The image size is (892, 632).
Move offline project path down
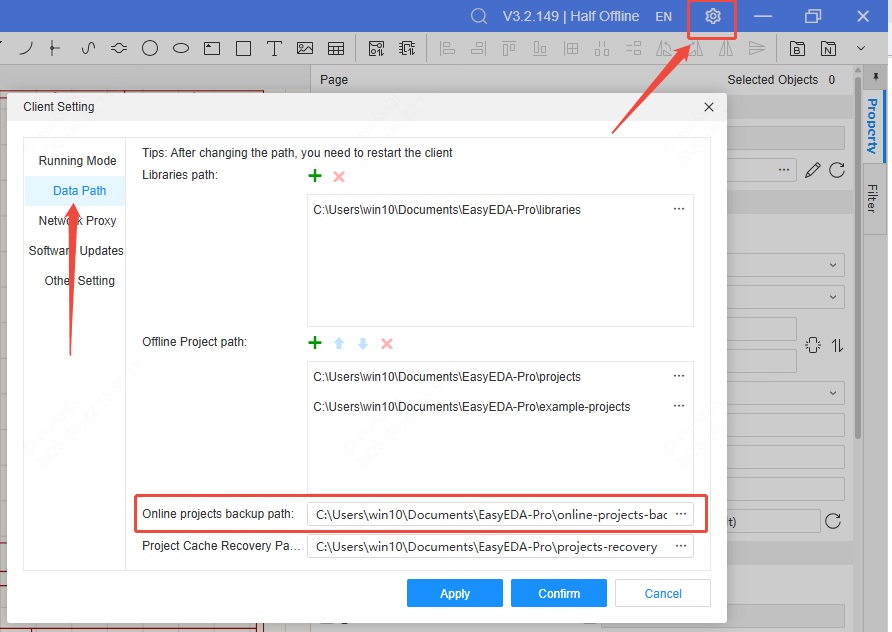coord(363,343)
